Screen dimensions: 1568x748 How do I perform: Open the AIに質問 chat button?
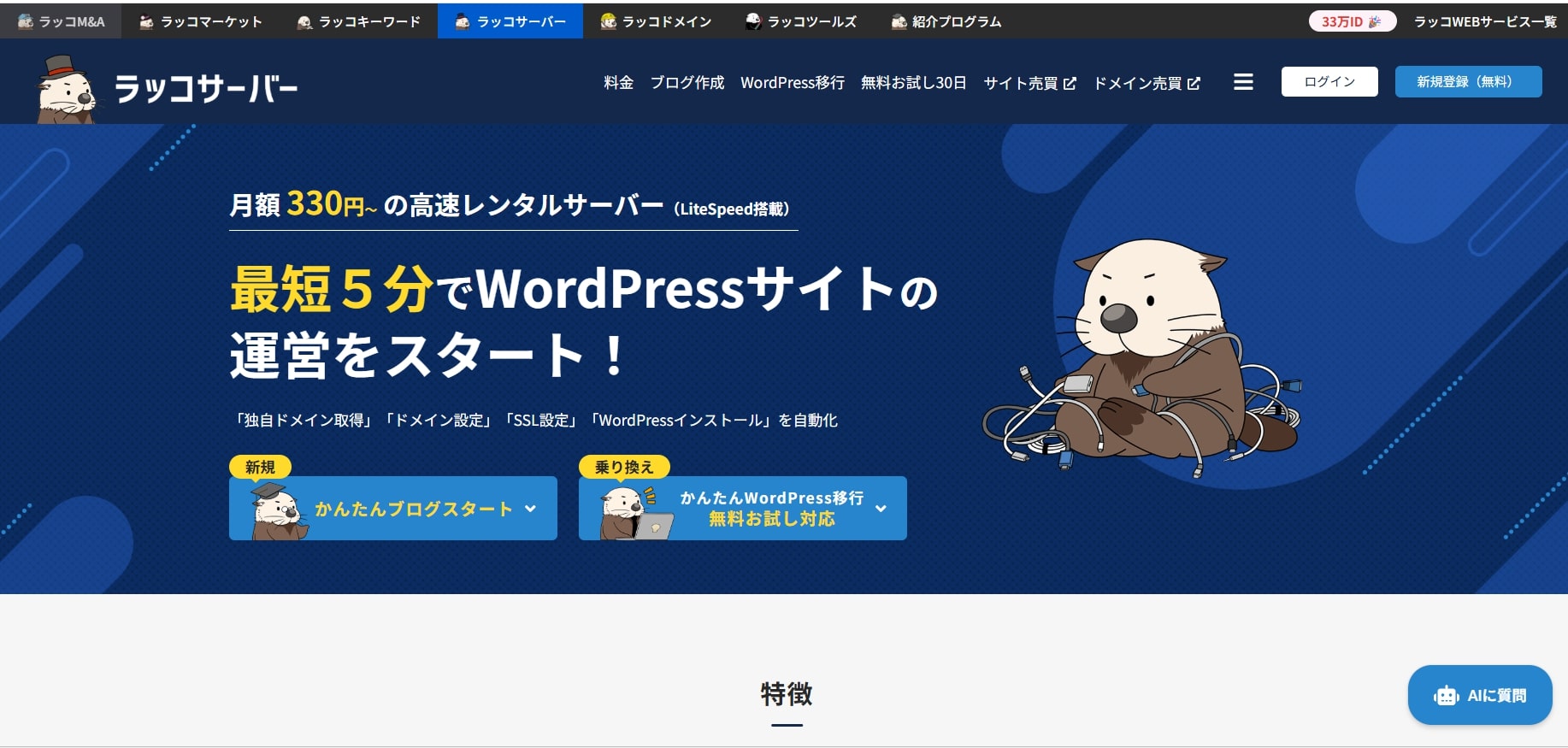coord(1480,695)
